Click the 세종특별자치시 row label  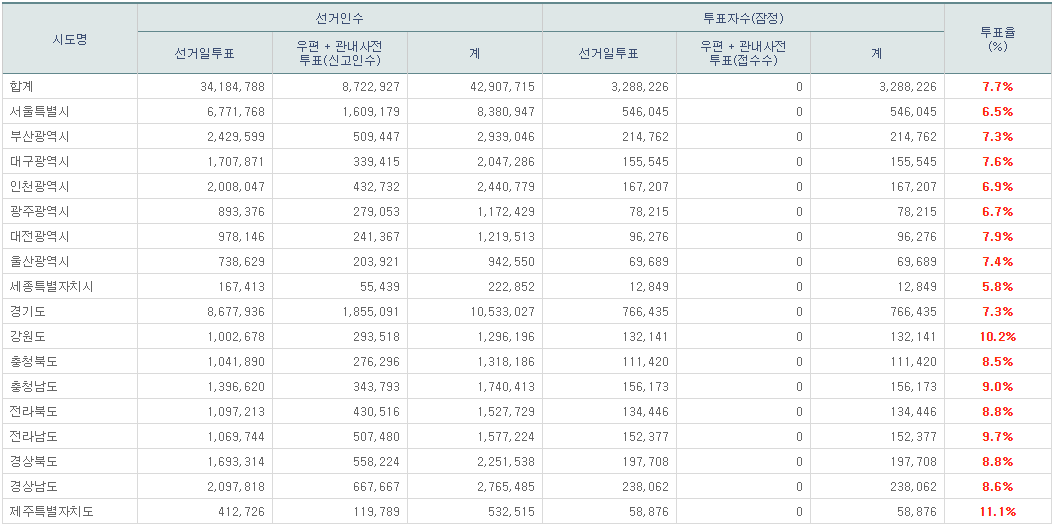[51, 287]
